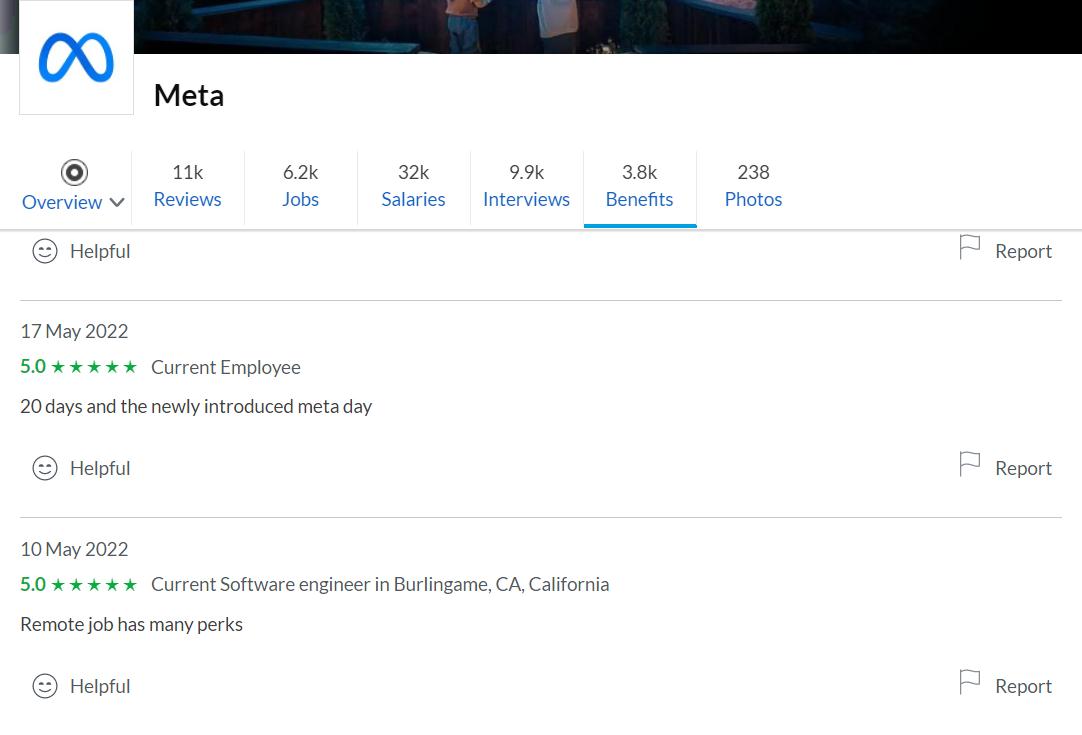Click text '20 days and the newly introduced meta day'
Image resolution: width=1082 pixels, height=735 pixels.
(196, 406)
